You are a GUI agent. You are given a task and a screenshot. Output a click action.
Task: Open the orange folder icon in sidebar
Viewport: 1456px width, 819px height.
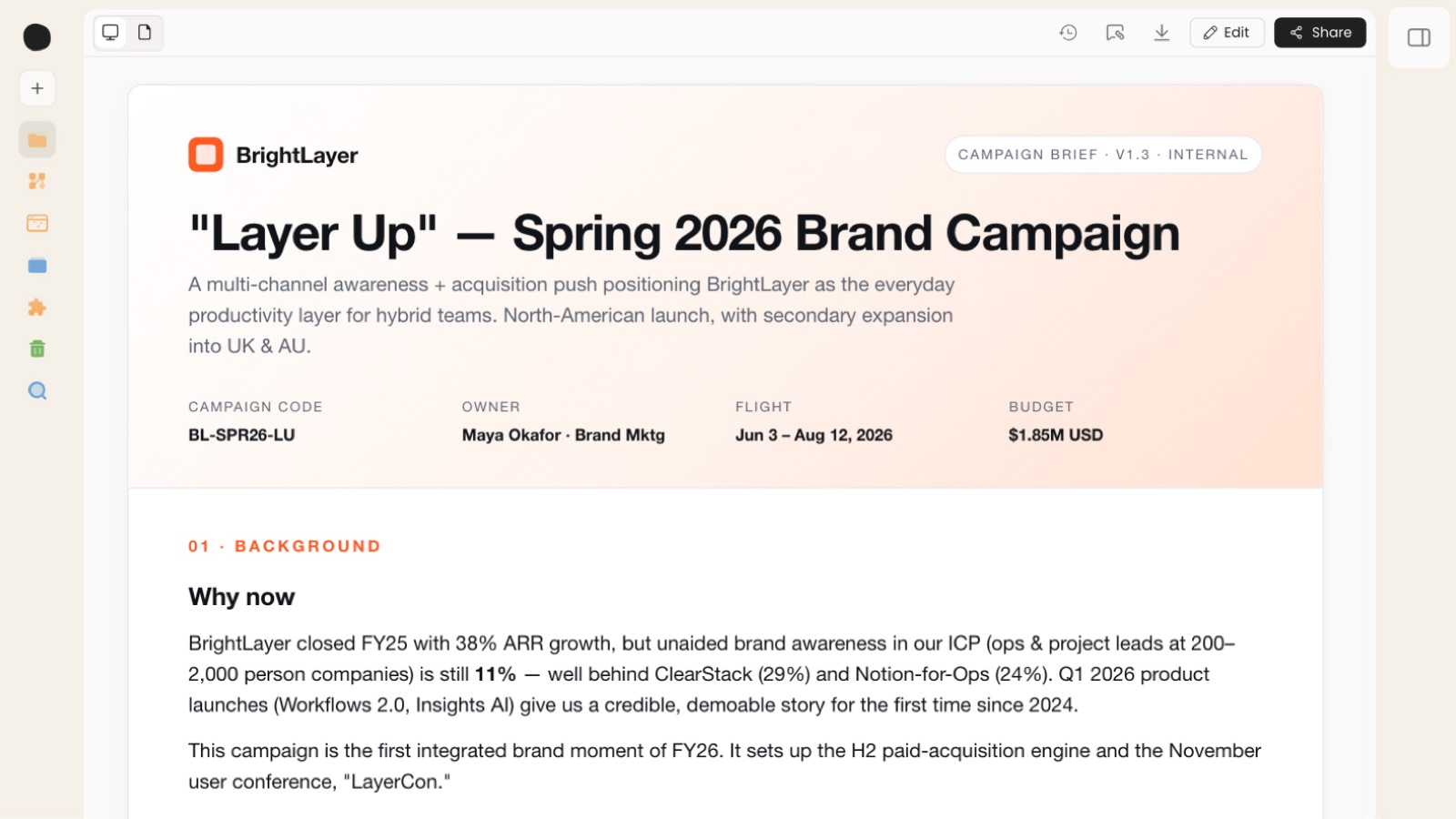coord(37,140)
